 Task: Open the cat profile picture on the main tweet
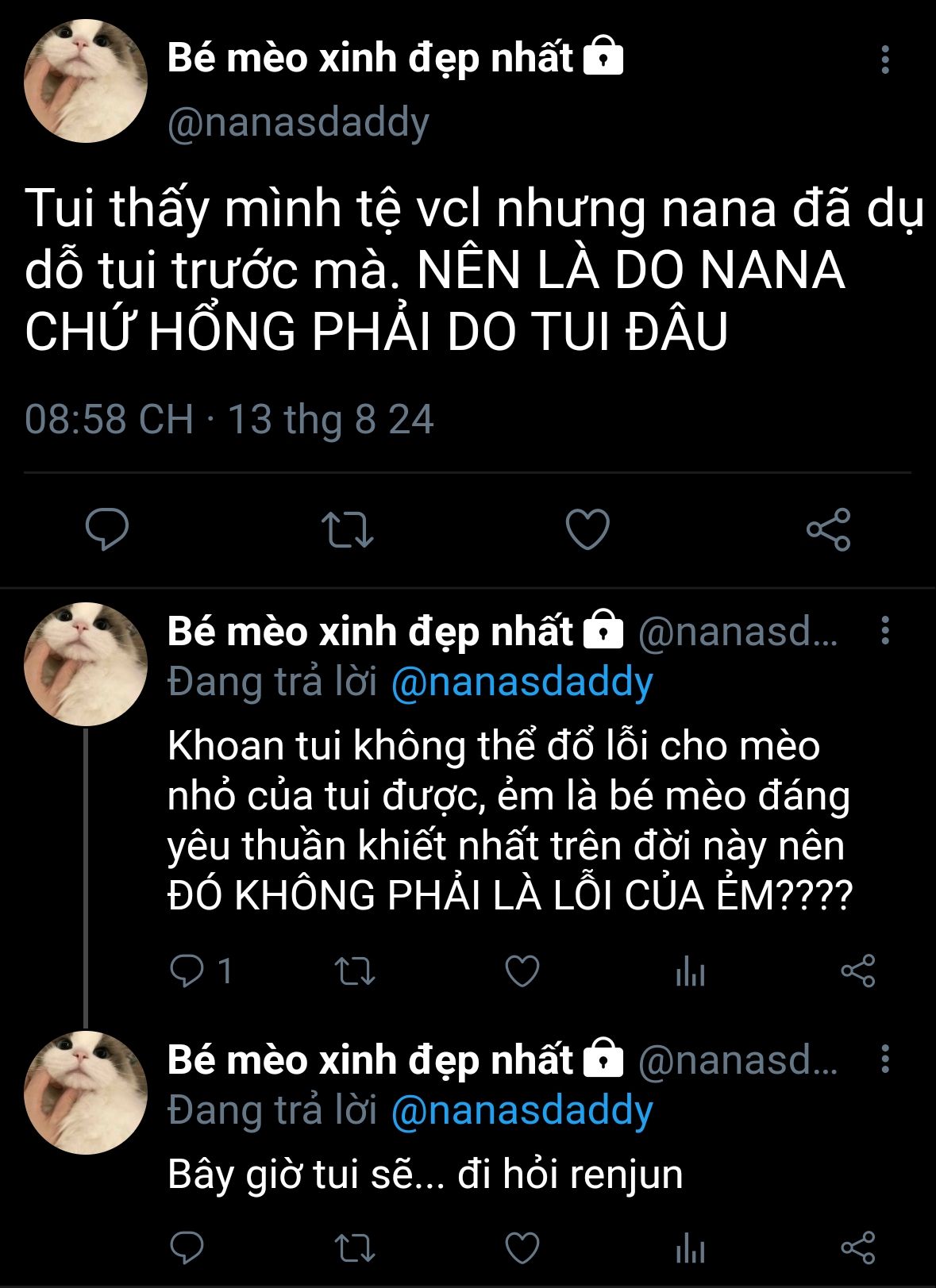86,82
